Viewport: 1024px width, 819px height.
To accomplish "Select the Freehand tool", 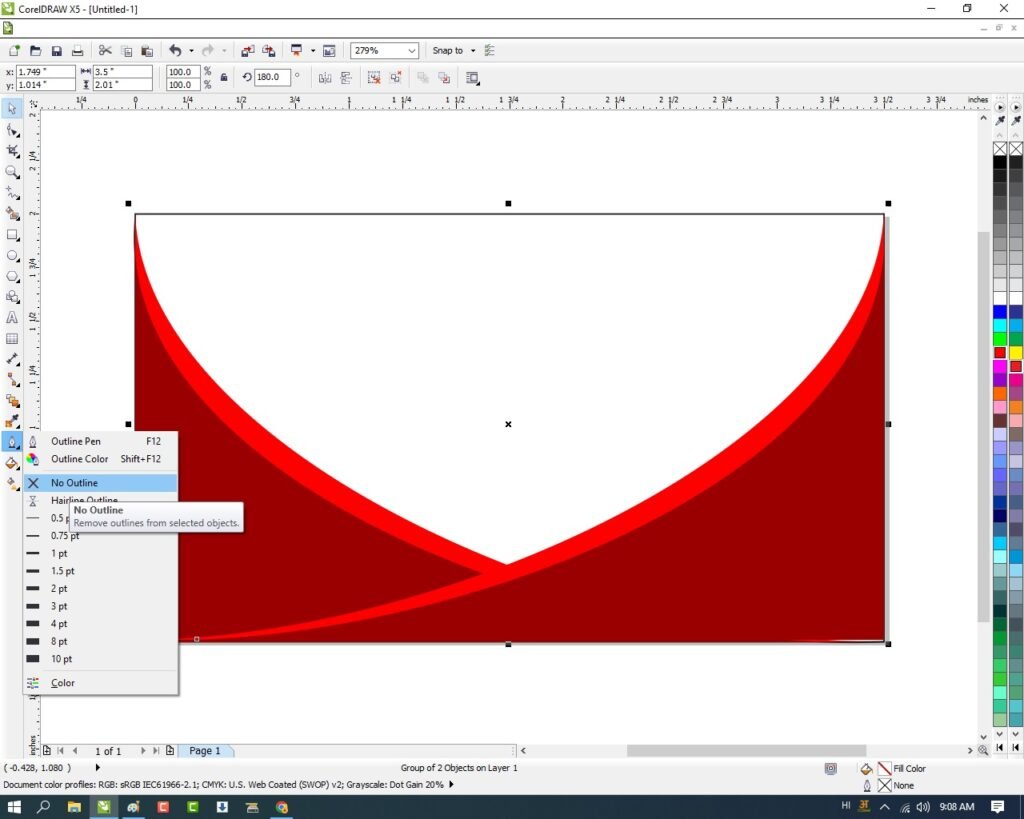I will click(12, 193).
